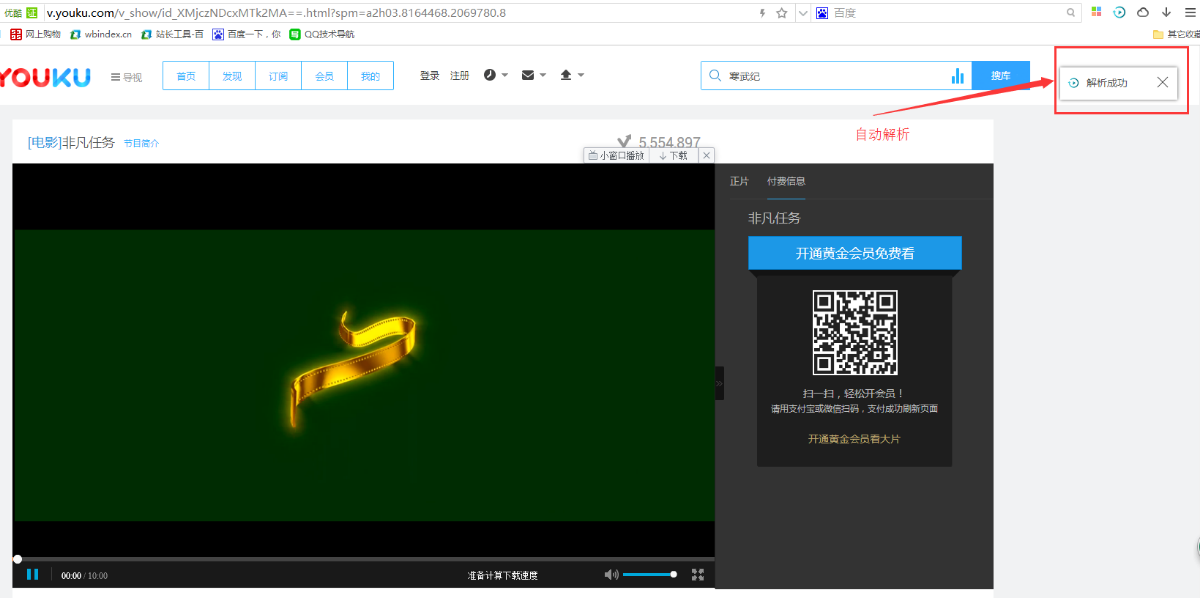This screenshot has width=1200, height=598.
Task: Go to the 首页 tab
Action: click(x=186, y=76)
